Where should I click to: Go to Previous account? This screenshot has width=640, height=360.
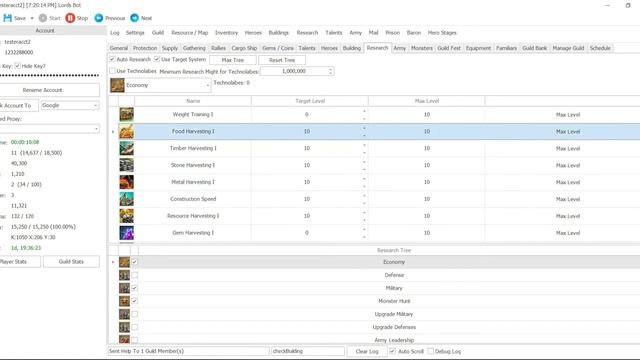[110, 18]
